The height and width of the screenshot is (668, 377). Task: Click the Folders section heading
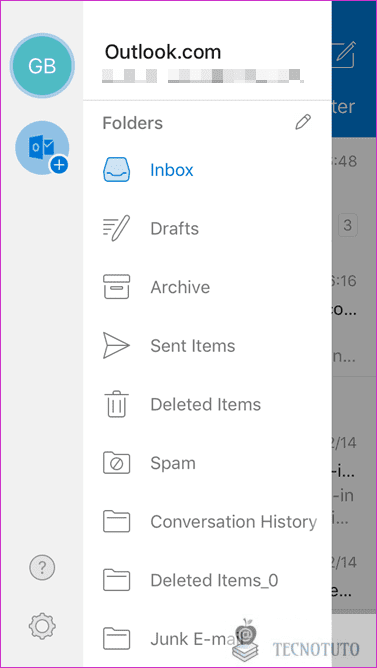(x=133, y=123)
